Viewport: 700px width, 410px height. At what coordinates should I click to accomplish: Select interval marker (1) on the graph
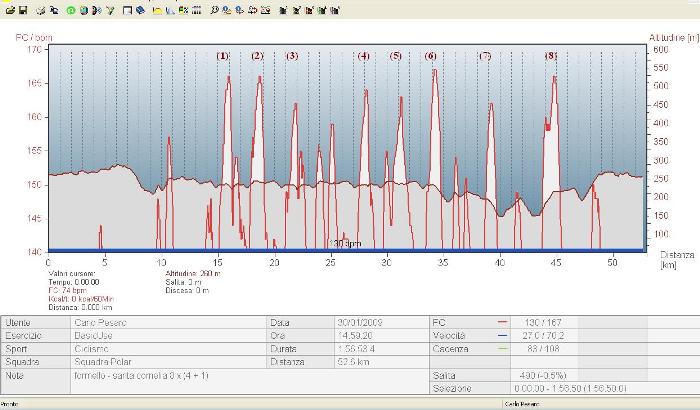click(223, 56)
